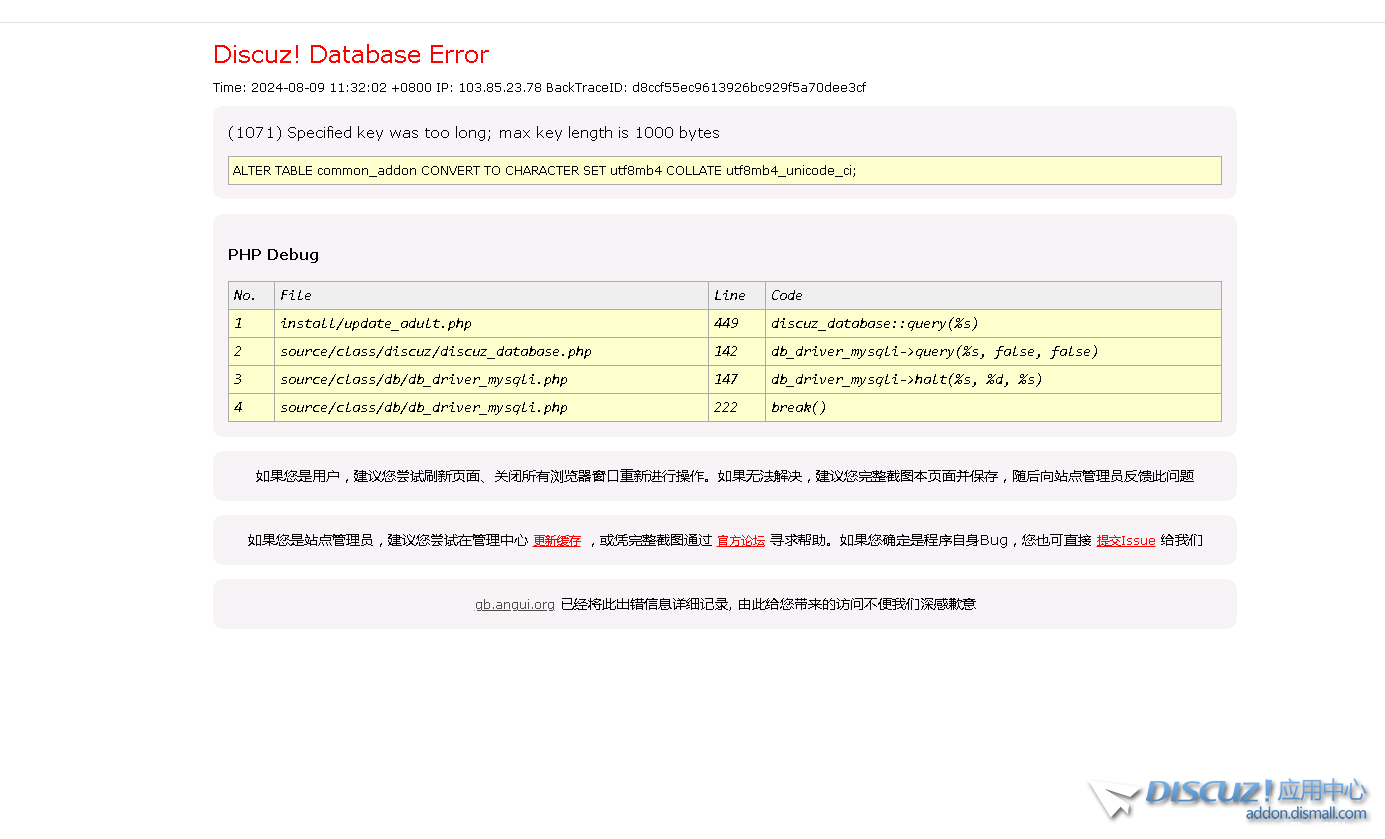Screen dimensions: 1385x839
Task: Click the line number 449 cell
Action: [726, 324]
